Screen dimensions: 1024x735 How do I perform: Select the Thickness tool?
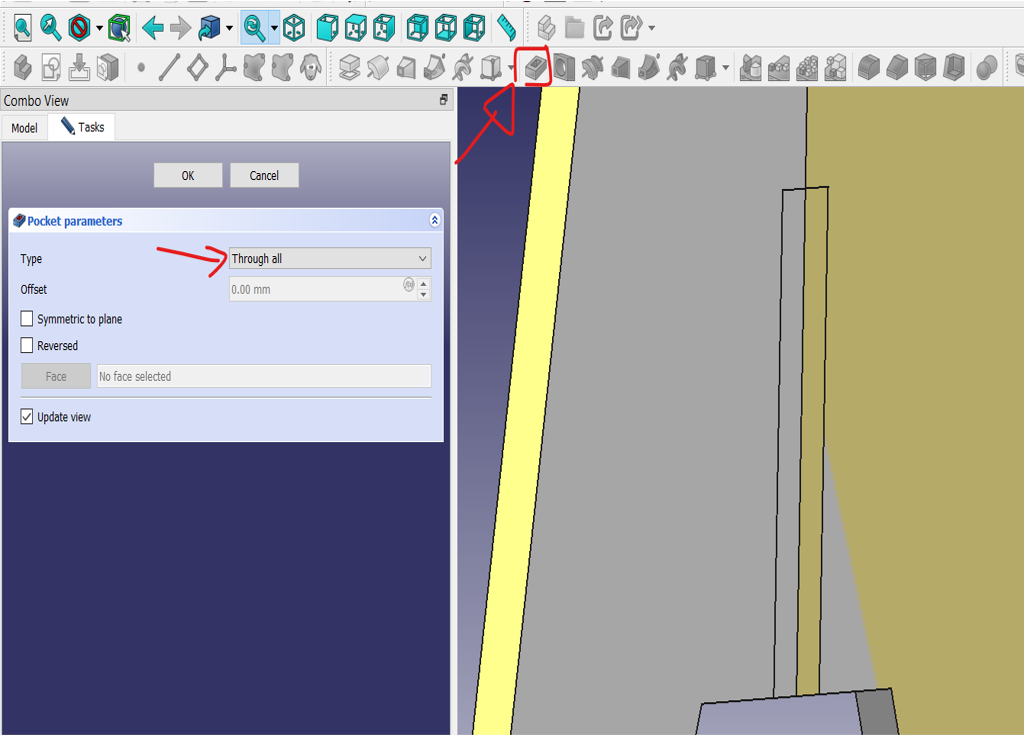point(953,67)
